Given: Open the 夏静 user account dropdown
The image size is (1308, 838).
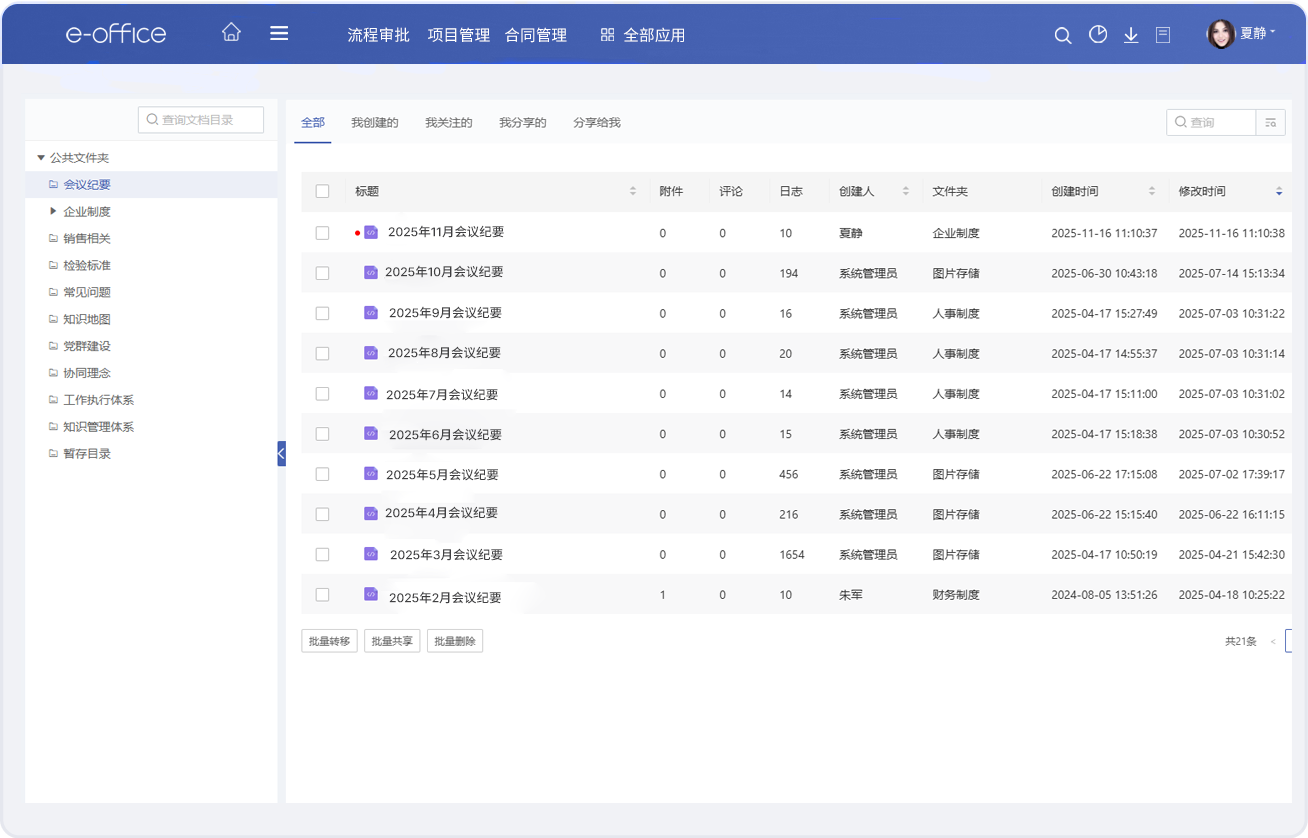Looking at the screenshot, I should (1242, 34).
